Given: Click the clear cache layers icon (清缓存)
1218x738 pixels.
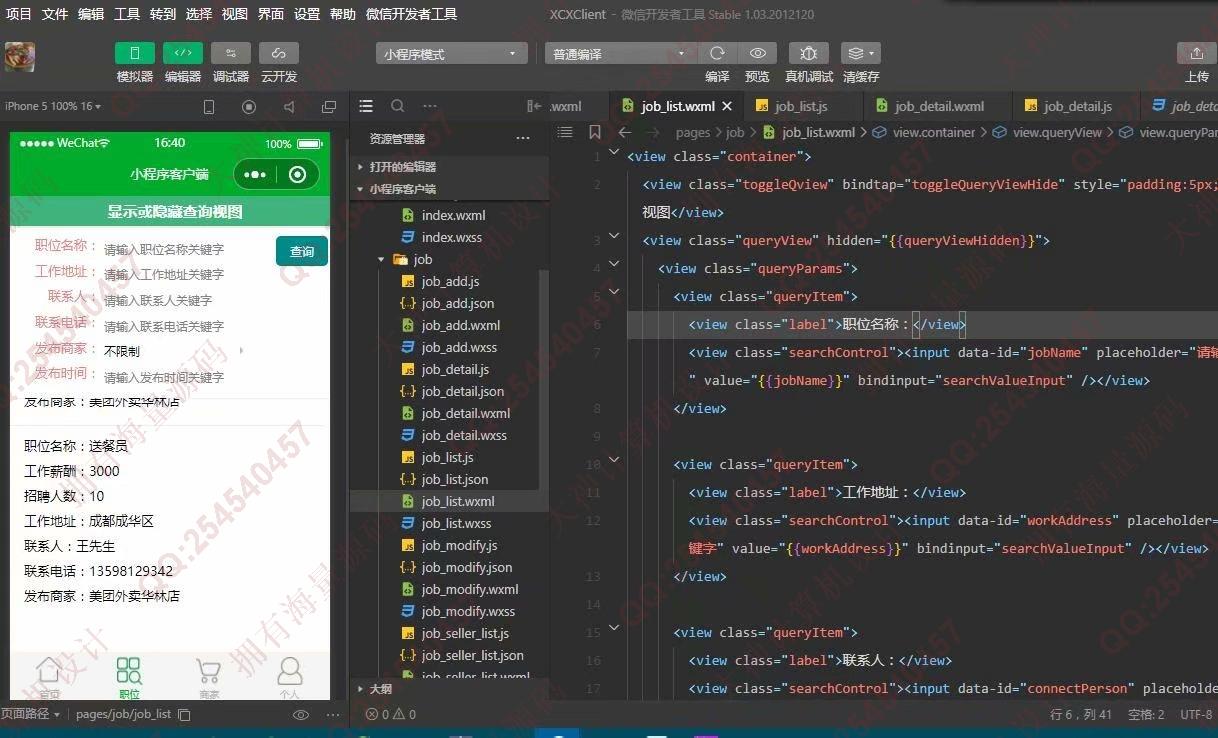Looking at the screenshot, I should point(860,53).
